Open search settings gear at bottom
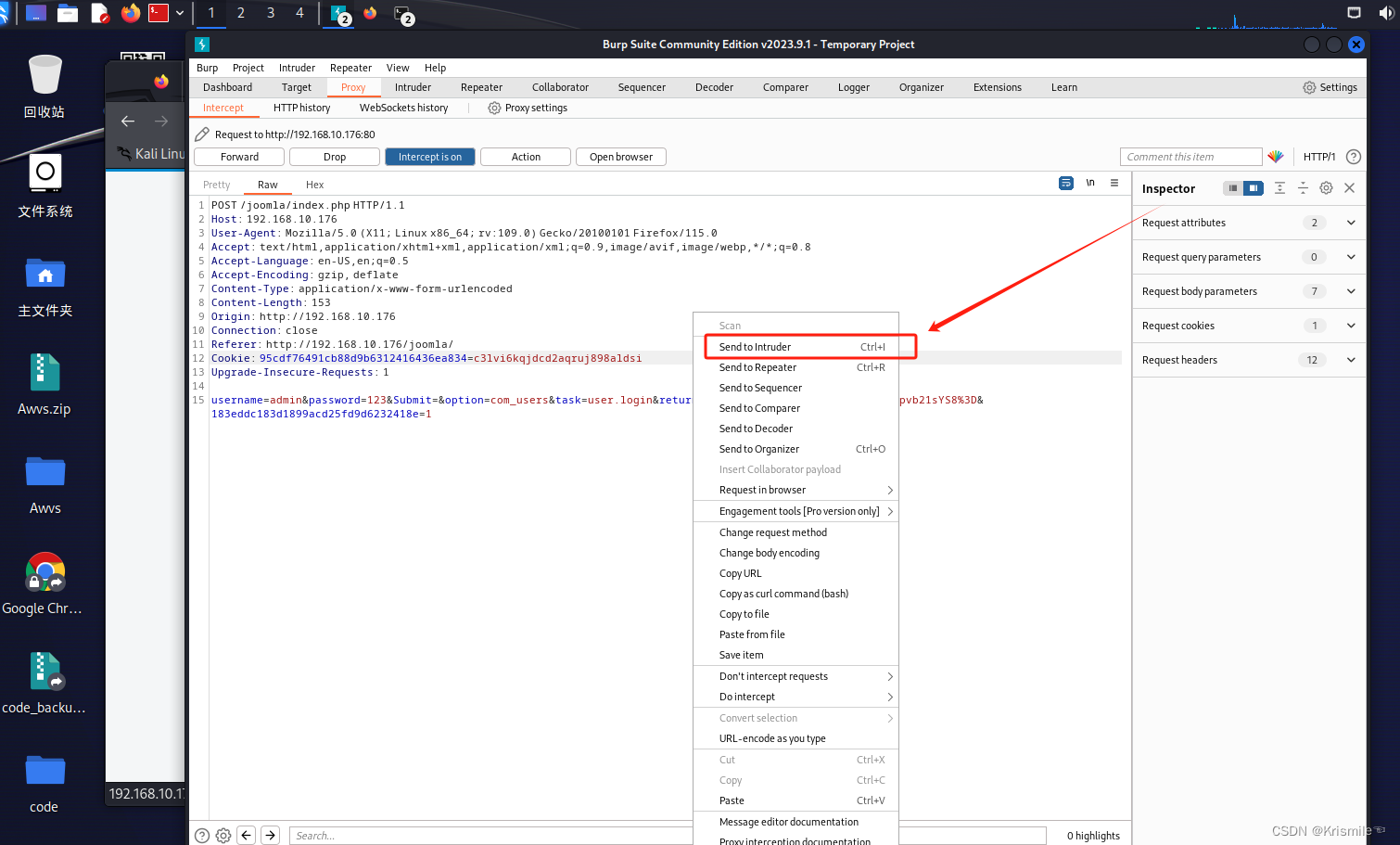Image resolution: width=1400 pixels, height=845 pixels. 223,836
